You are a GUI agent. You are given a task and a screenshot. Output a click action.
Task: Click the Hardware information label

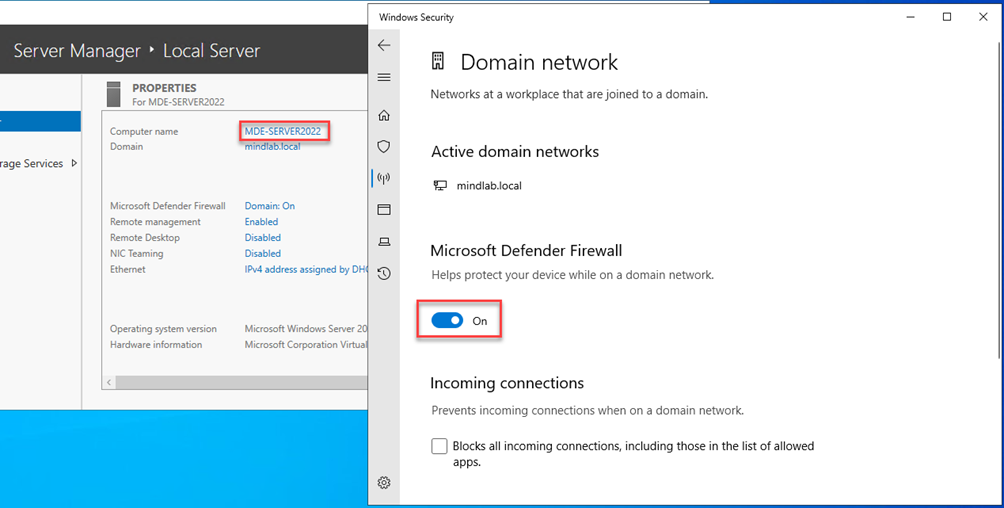click(x=156, y=345)
